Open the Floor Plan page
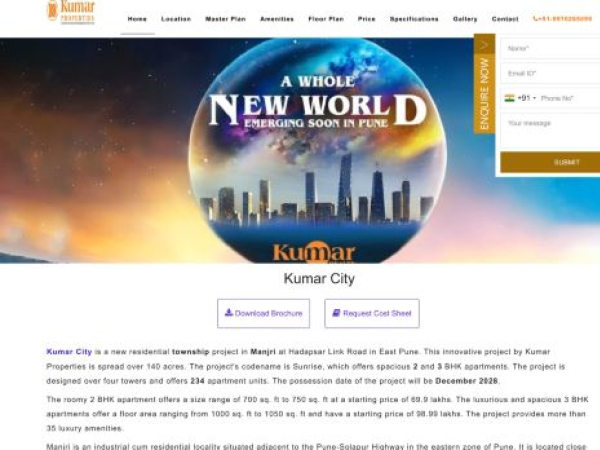Screen dimensions: 600x450 click(x=325, y=19)
